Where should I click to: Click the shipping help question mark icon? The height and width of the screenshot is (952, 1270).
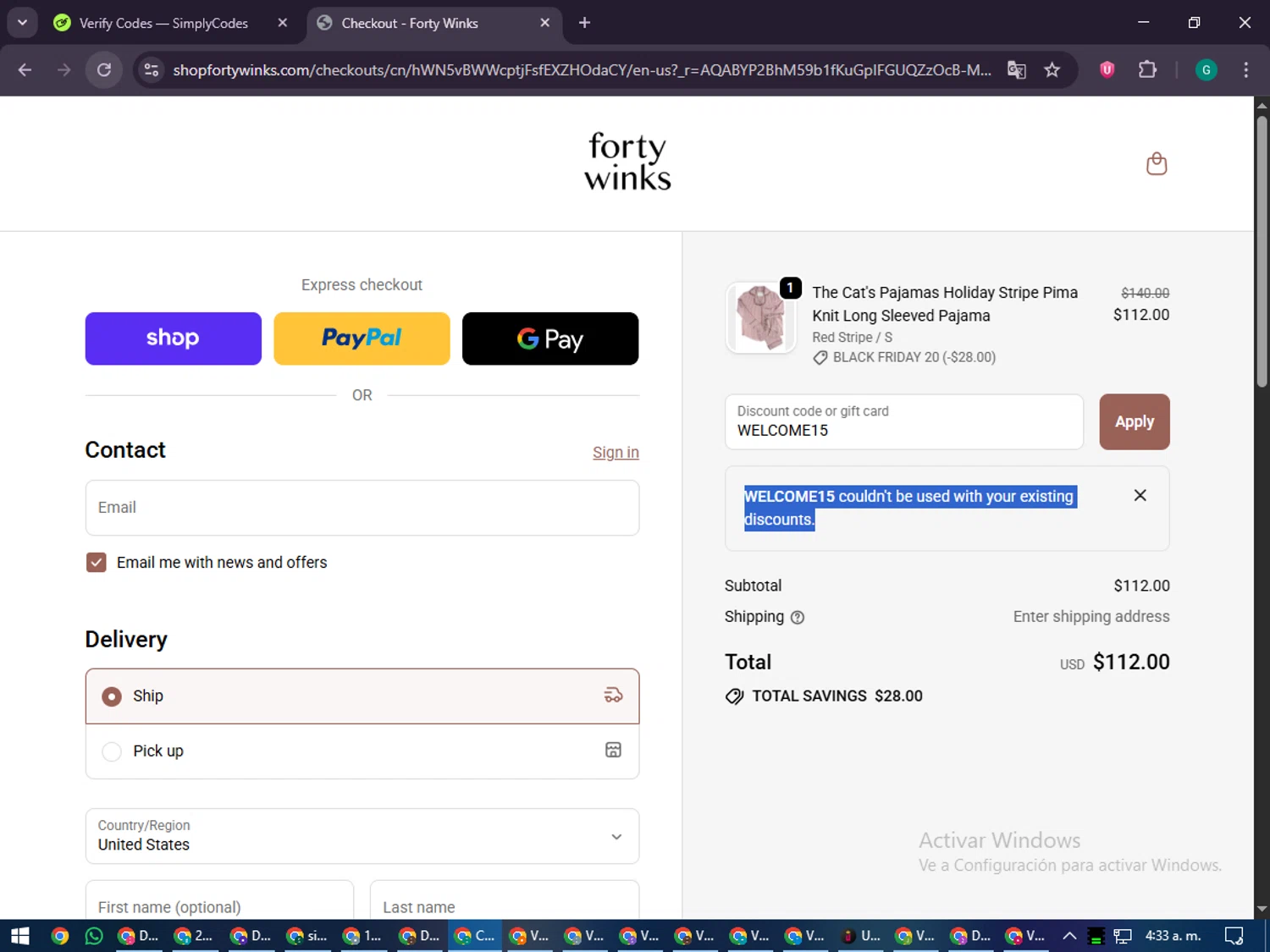click(x=798, y=618)
